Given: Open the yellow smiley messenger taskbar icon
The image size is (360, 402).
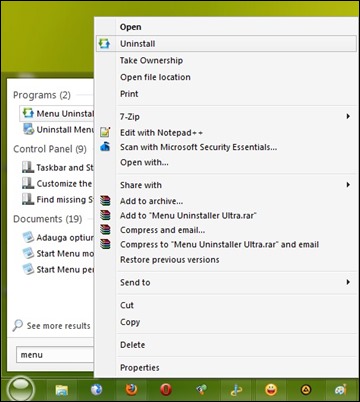Looking at the screenshot, I should point(271,389).
